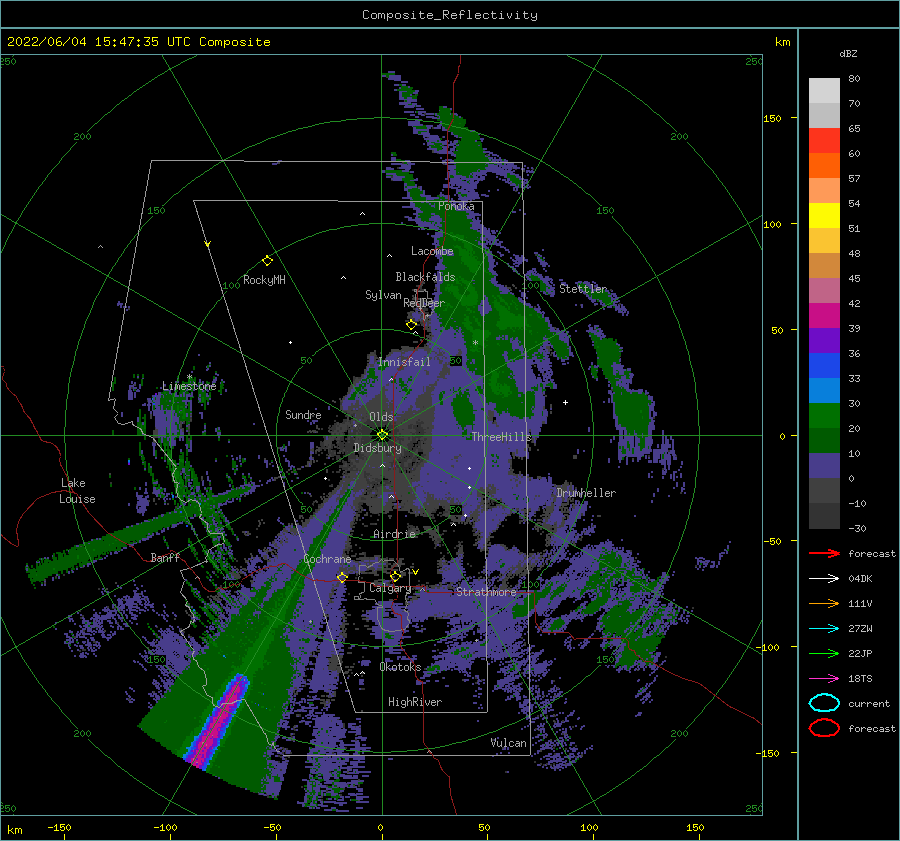Click the Innisfail town label
This screenshot has height=841, width=900.
point(404,362)
